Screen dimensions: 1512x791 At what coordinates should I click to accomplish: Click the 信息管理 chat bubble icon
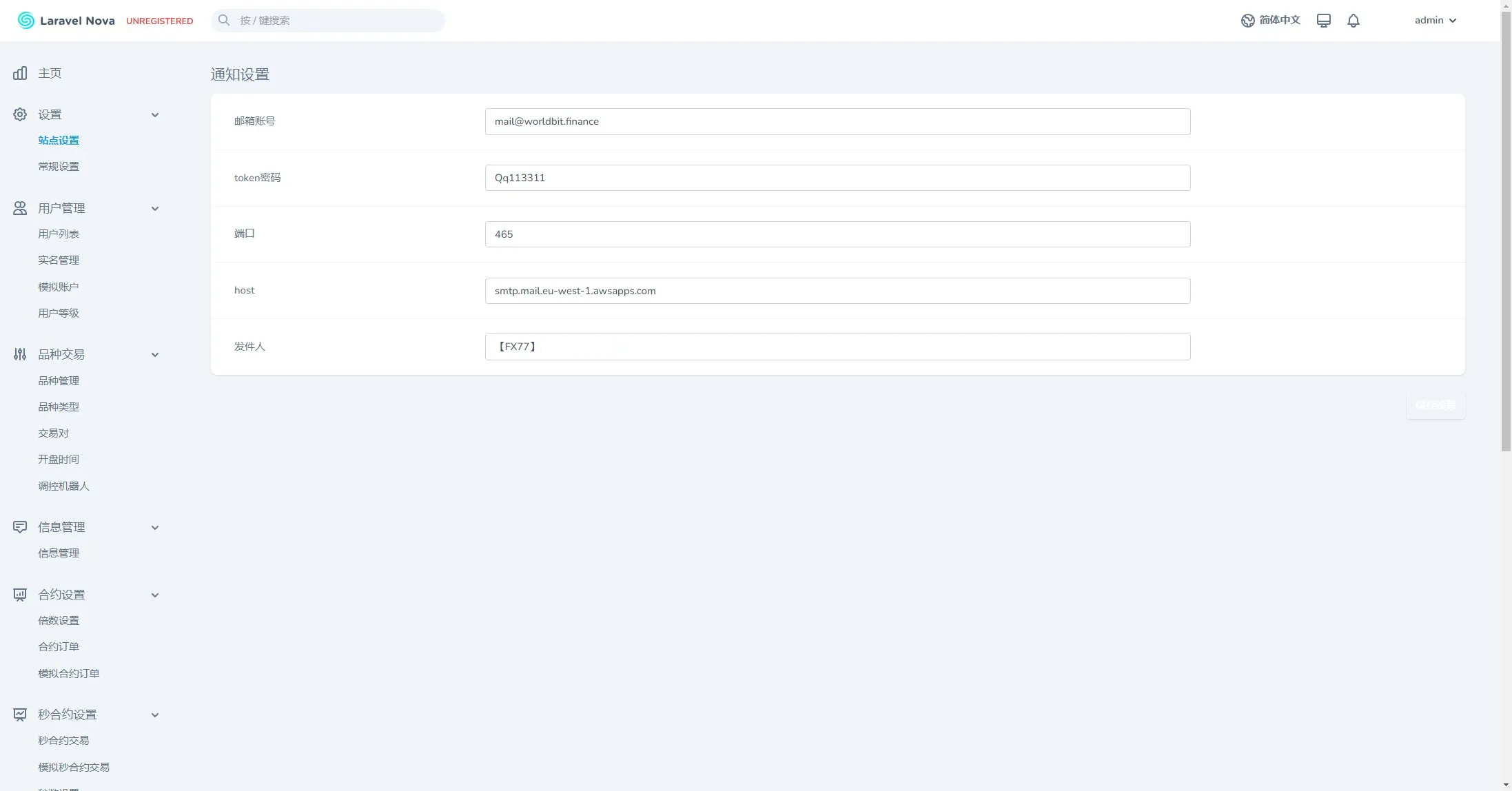point(20,527)
